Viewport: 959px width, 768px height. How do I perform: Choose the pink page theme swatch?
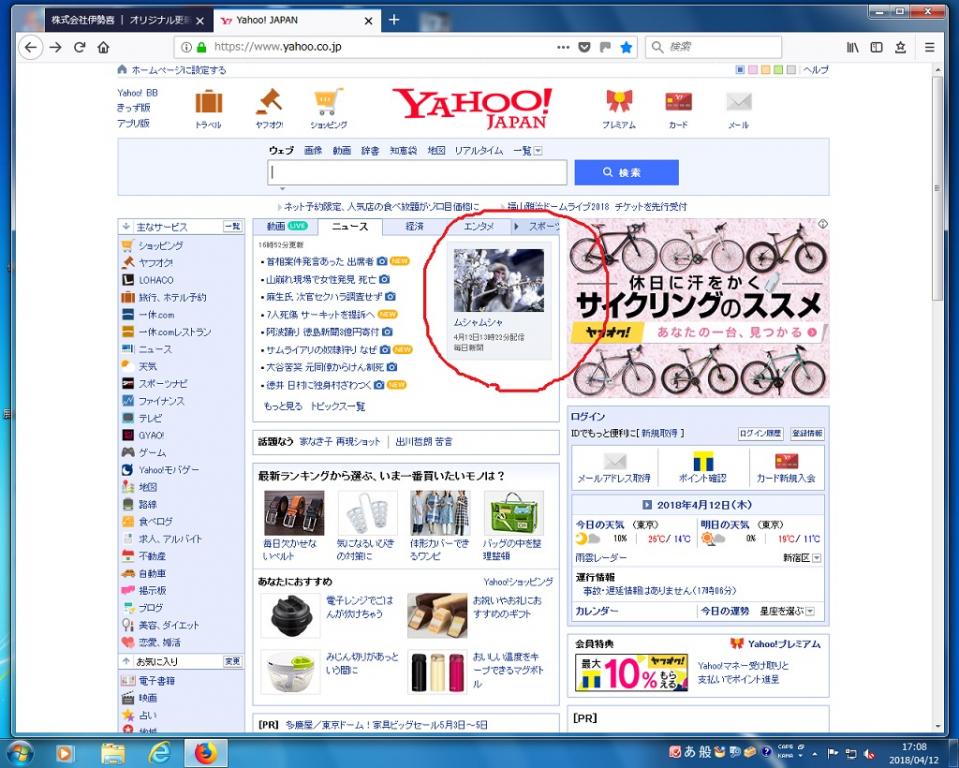tap(753, 70)
